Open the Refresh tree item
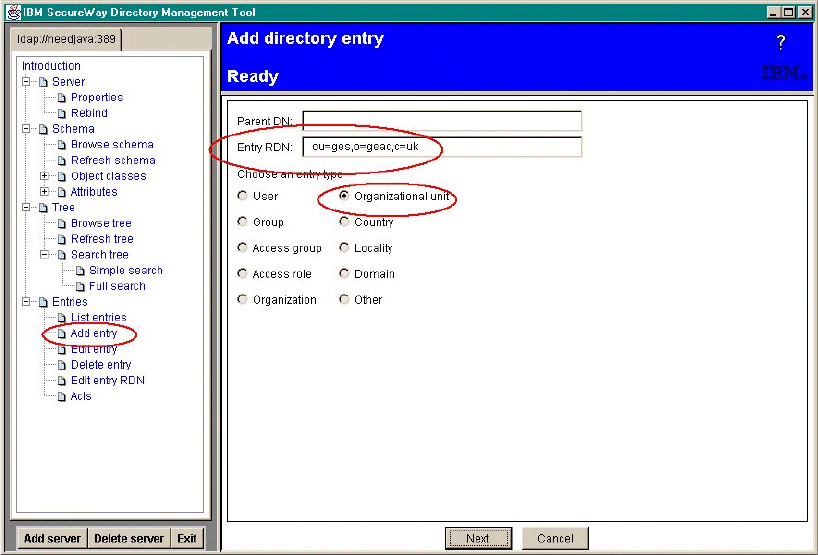 pos(102,239)
